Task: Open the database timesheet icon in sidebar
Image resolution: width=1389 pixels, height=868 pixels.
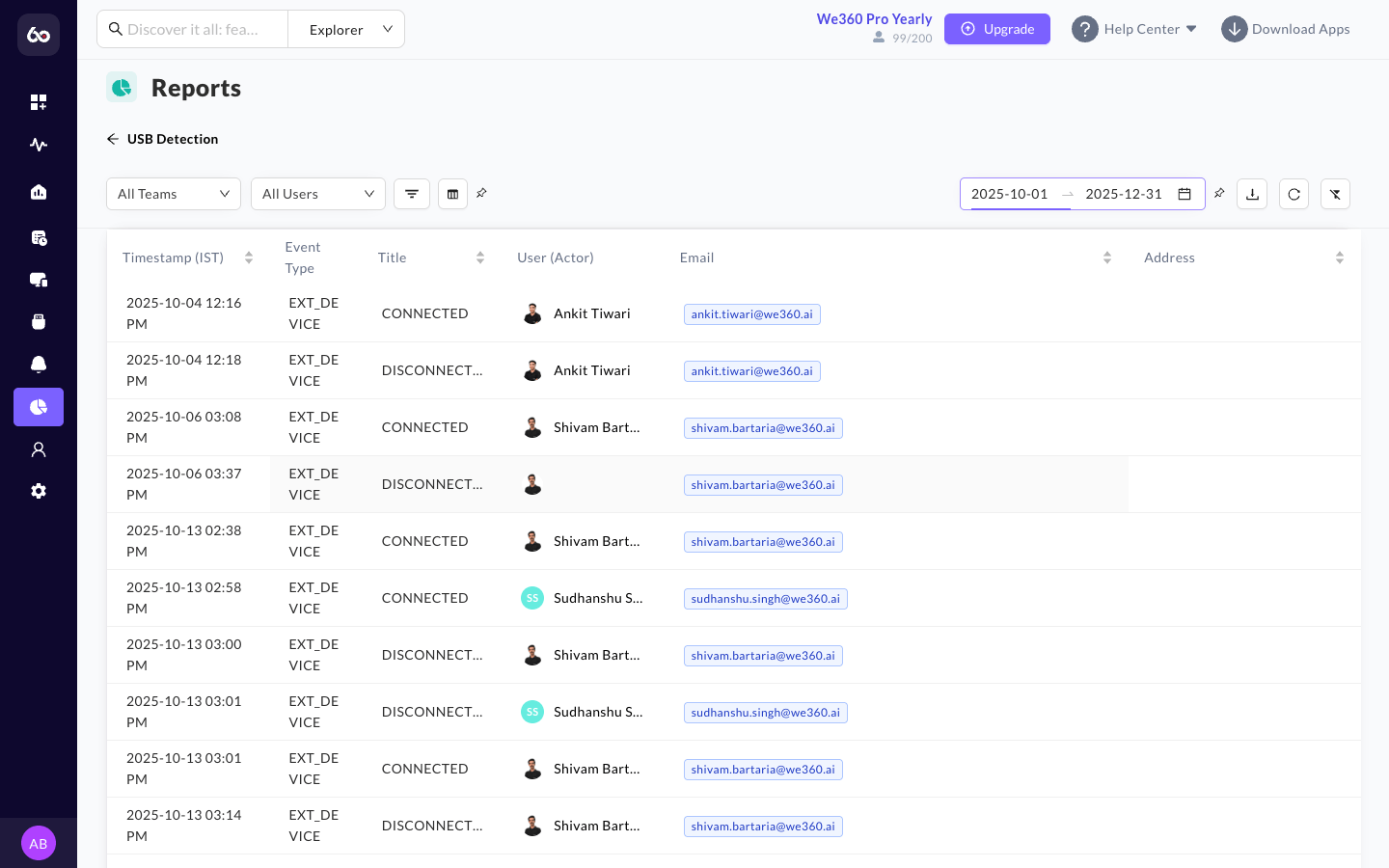Action: pyautogui.click(x=39, y=237)
